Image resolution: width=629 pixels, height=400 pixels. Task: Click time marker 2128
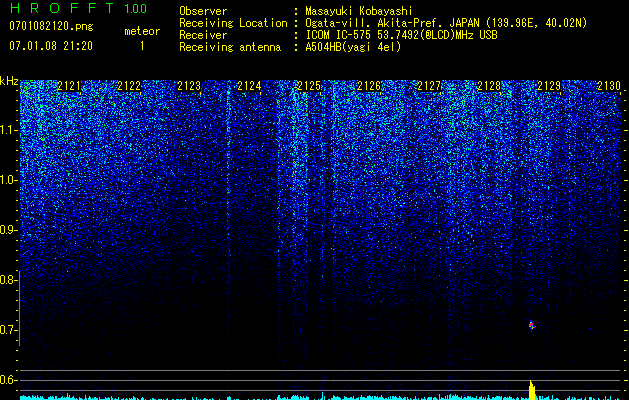(x=489, y=86)
